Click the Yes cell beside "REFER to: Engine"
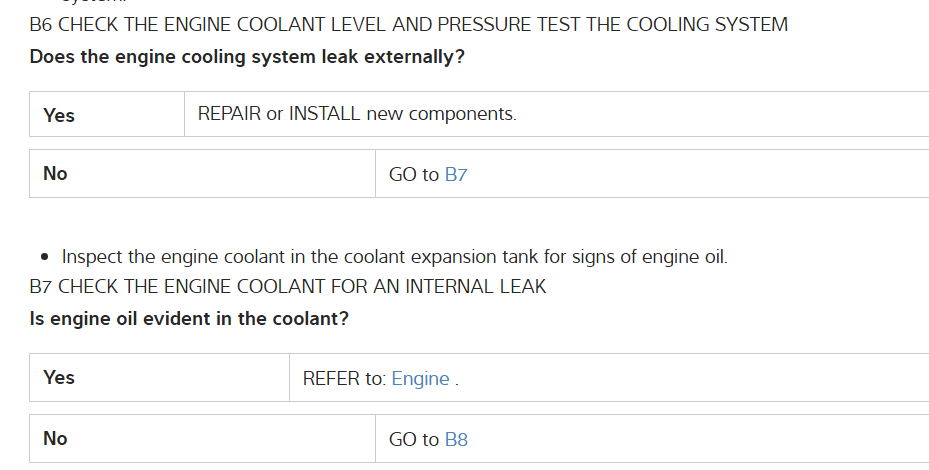This screenshot has width=929, height=470. (59, 378)
